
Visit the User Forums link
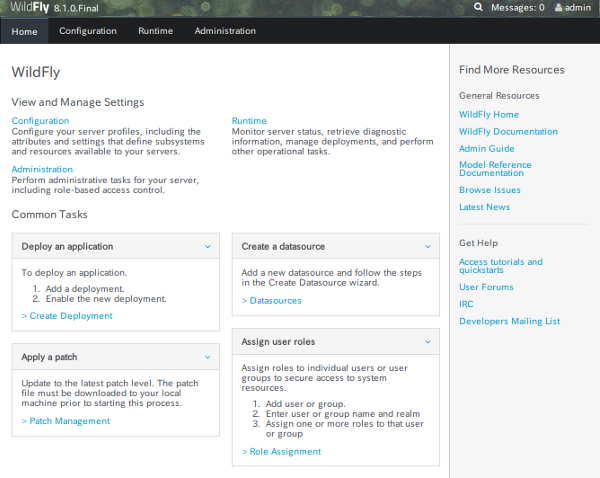[486, 287]
